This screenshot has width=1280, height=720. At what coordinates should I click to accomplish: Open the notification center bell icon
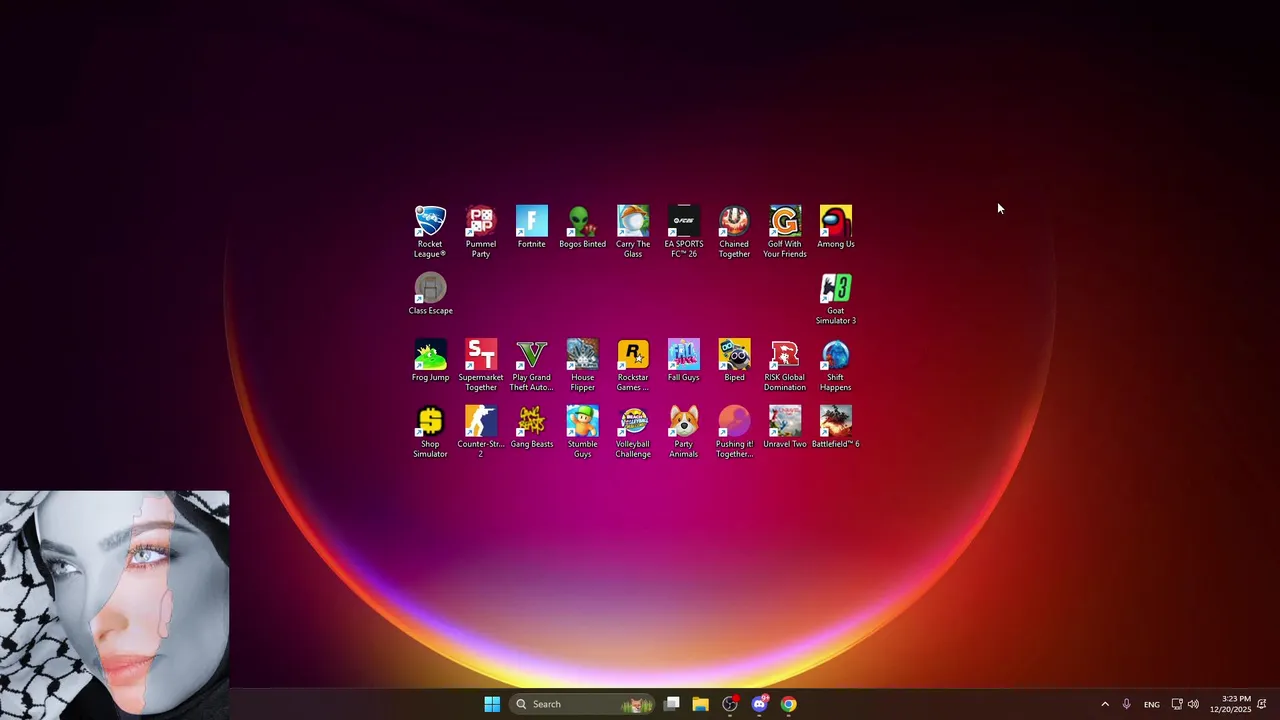(x=1262, y=704)
